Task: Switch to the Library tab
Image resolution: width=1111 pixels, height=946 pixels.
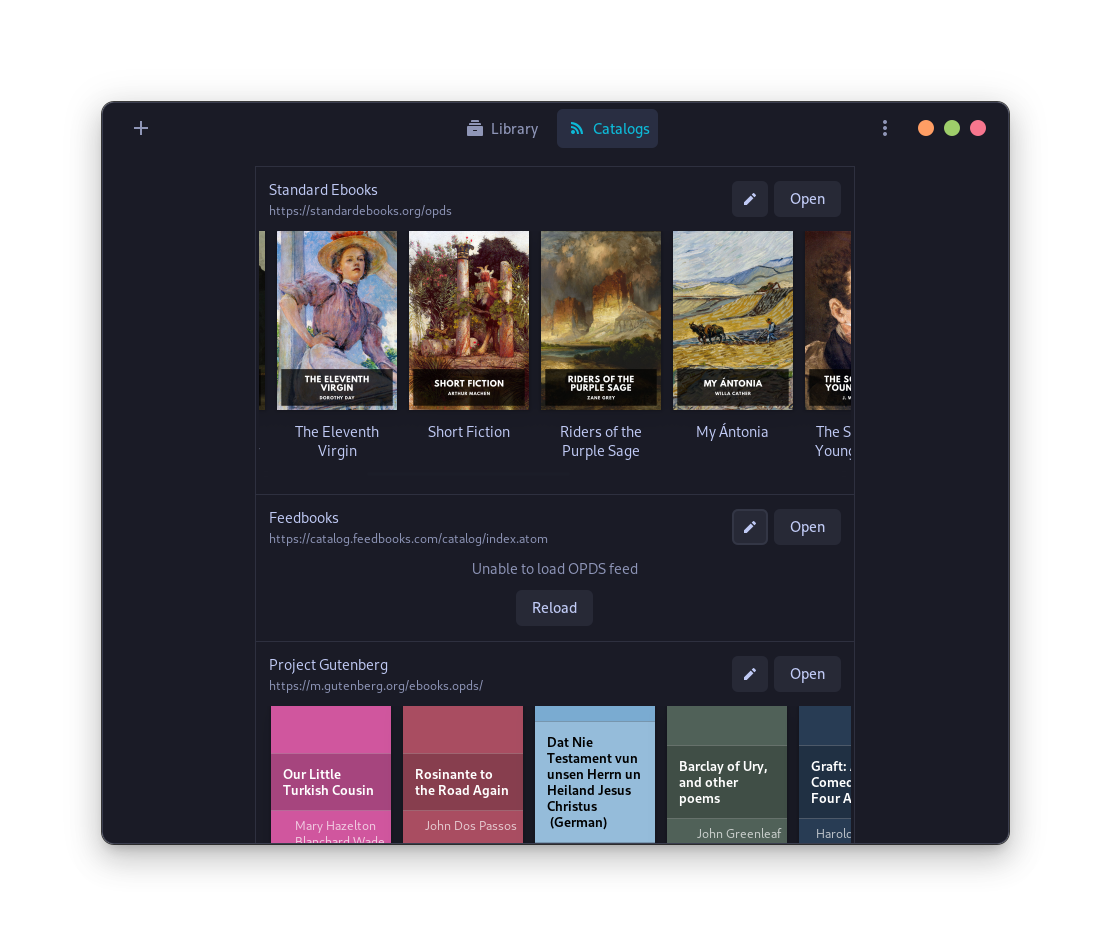Action: tap(502, 129)
